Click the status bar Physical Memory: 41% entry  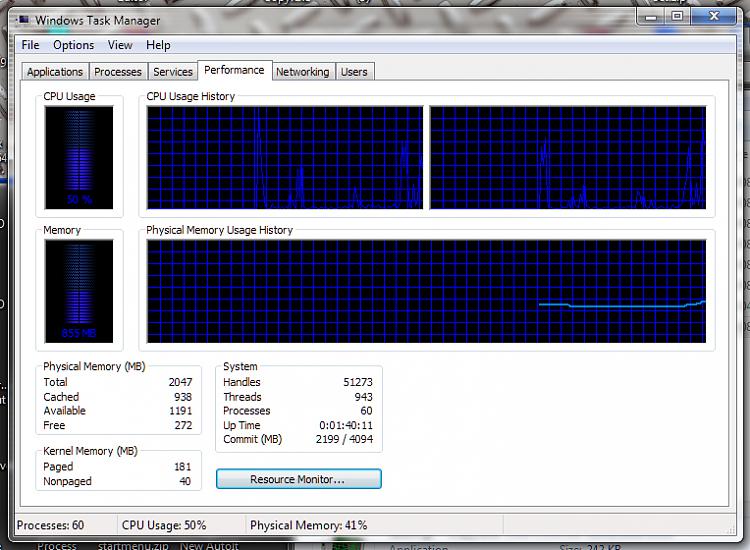click(x=309, y=525)
